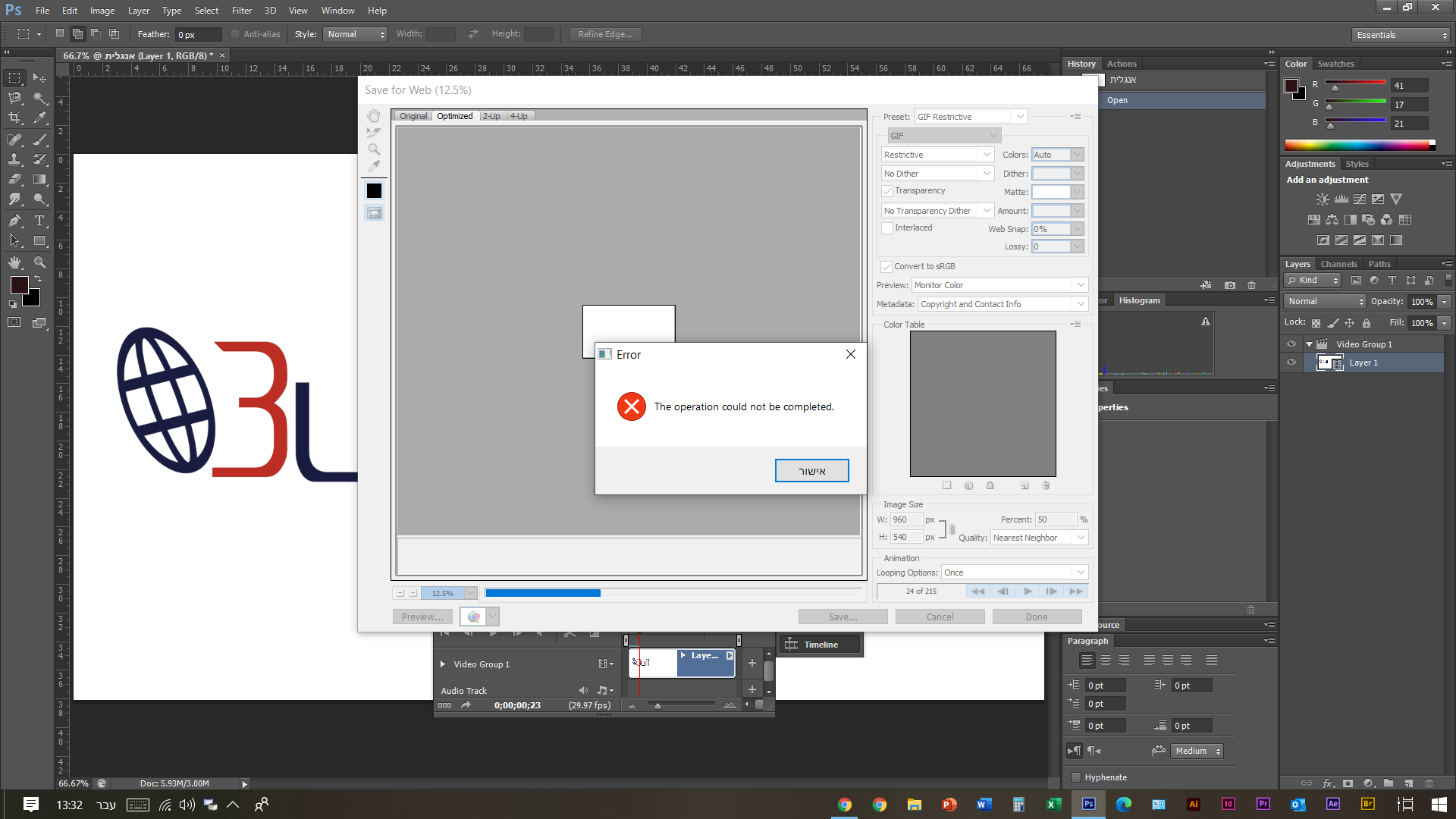Open the Filter menu
This screenshot has height=819, width=1456.
click(241, 11)
